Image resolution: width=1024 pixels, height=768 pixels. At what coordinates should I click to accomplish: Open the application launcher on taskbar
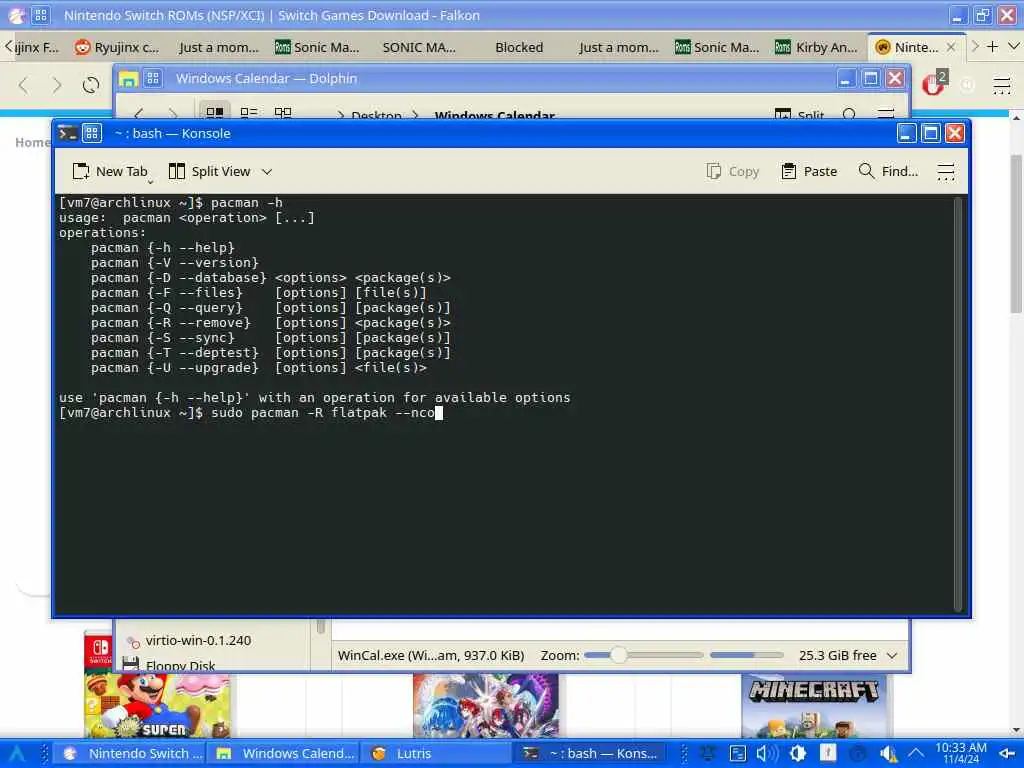coord(17,754)
